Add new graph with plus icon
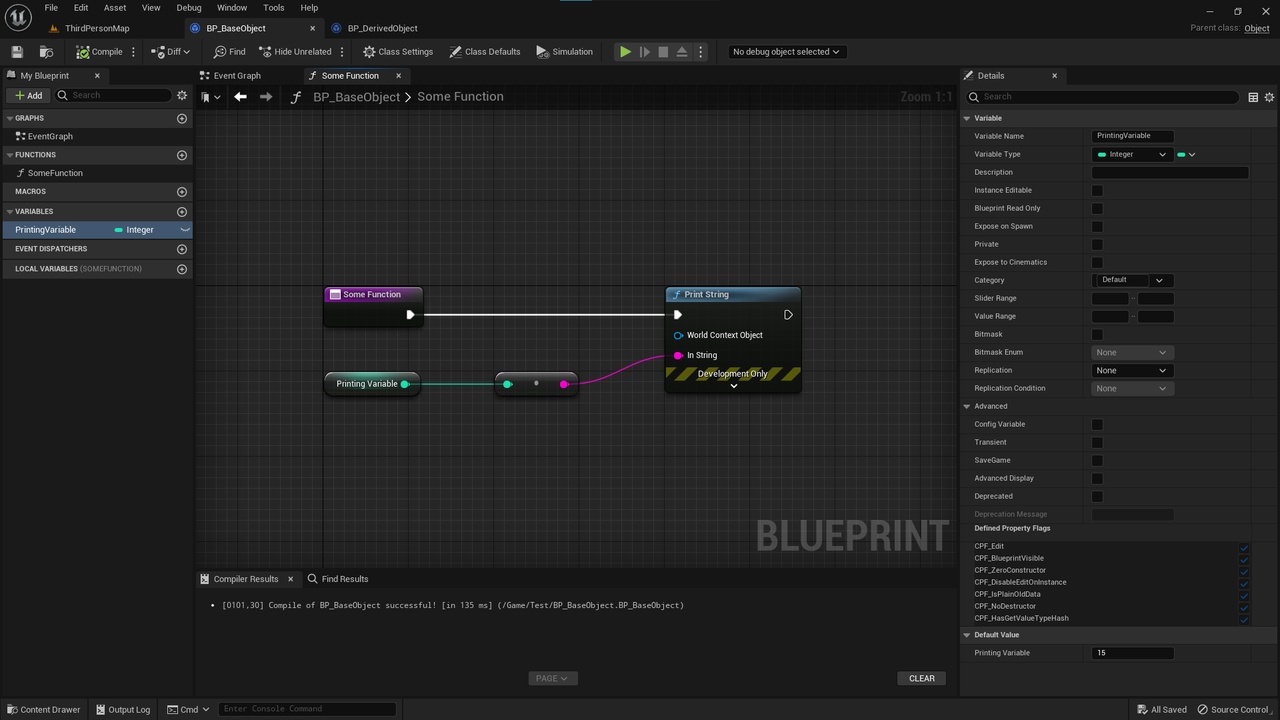The width and height of the screenshot is (1280, 720). tap(182, 118)
